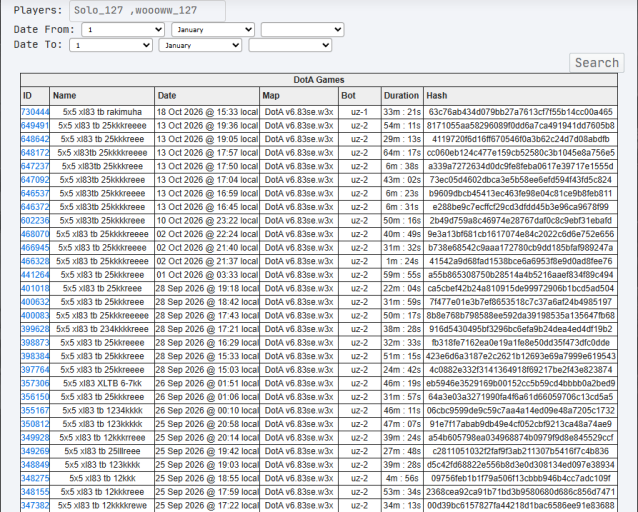The height and width of the screenshot is (512, 638).
Task: Select date '26 Sep 2026 @ 00:10 local'
Action: (x=207, y=411)
